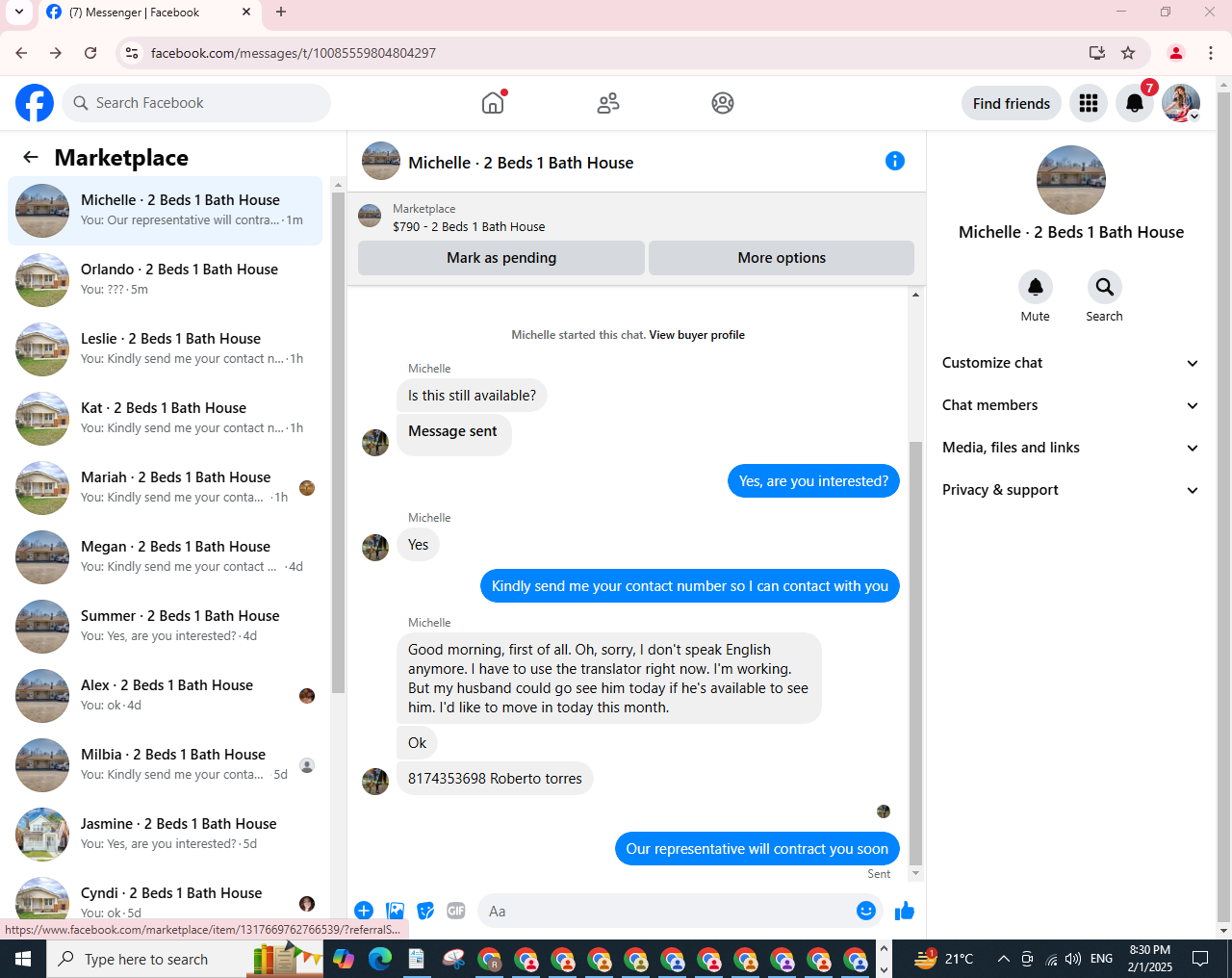Open Kat's conversation
Screen dimensions: 1232x978
(x=166, y=419)
